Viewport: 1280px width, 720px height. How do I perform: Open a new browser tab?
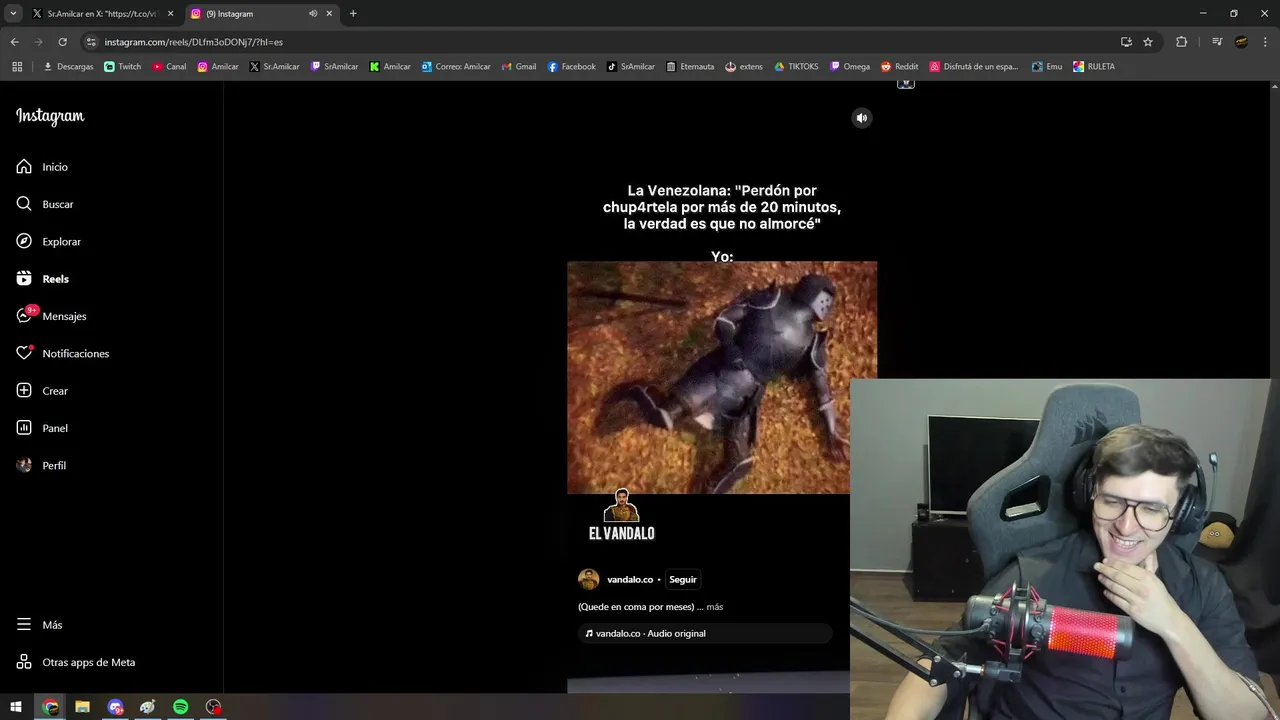click(x=353, y=14)
